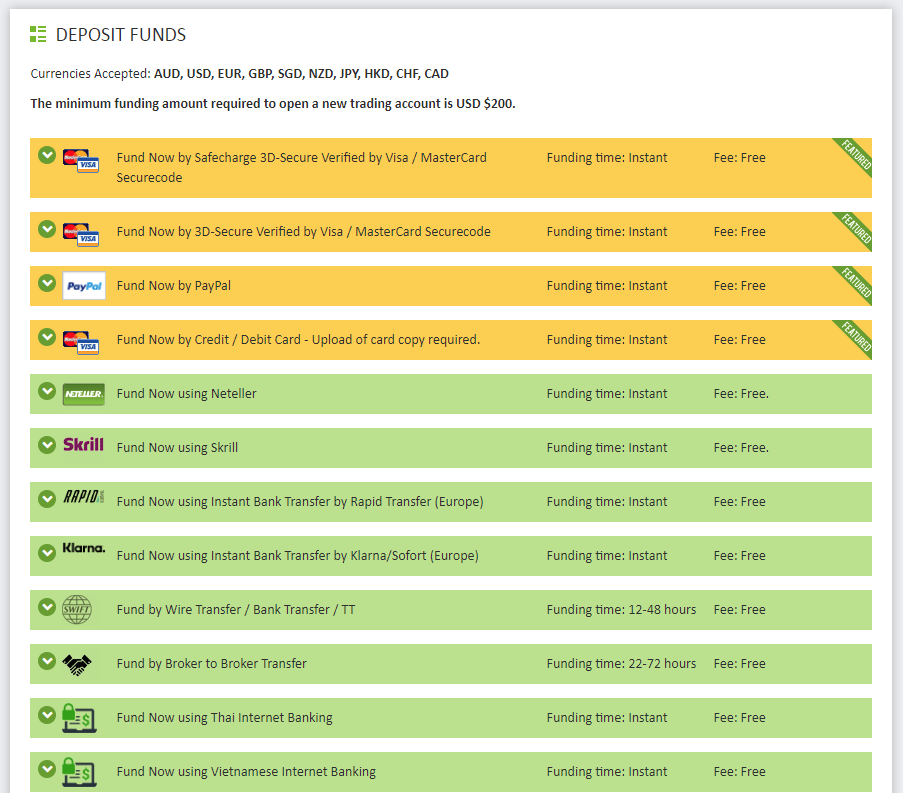903x793 pixels.
Task: Expand the Neteller funding option chevron
Action: (x=46, y=391)
